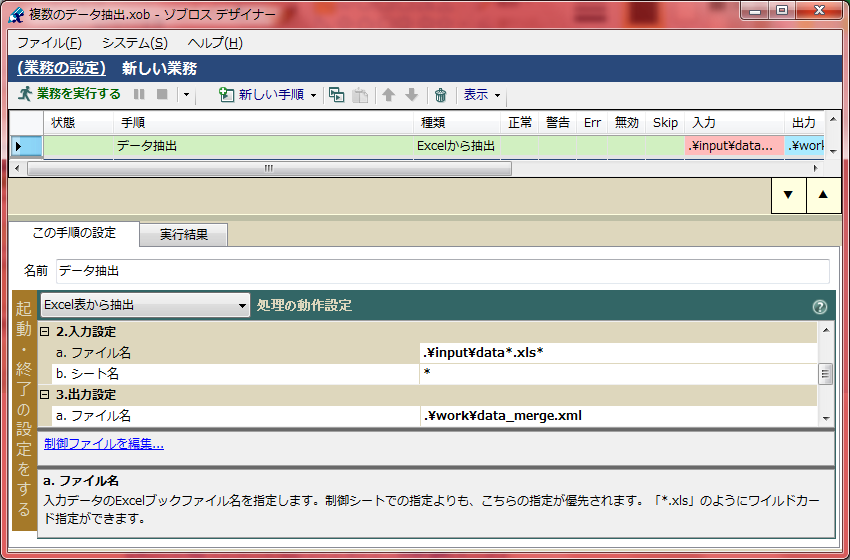This screenshot has width=850, height=560.
Task: Click the 正常 column header
Action: tap(519, 123)
